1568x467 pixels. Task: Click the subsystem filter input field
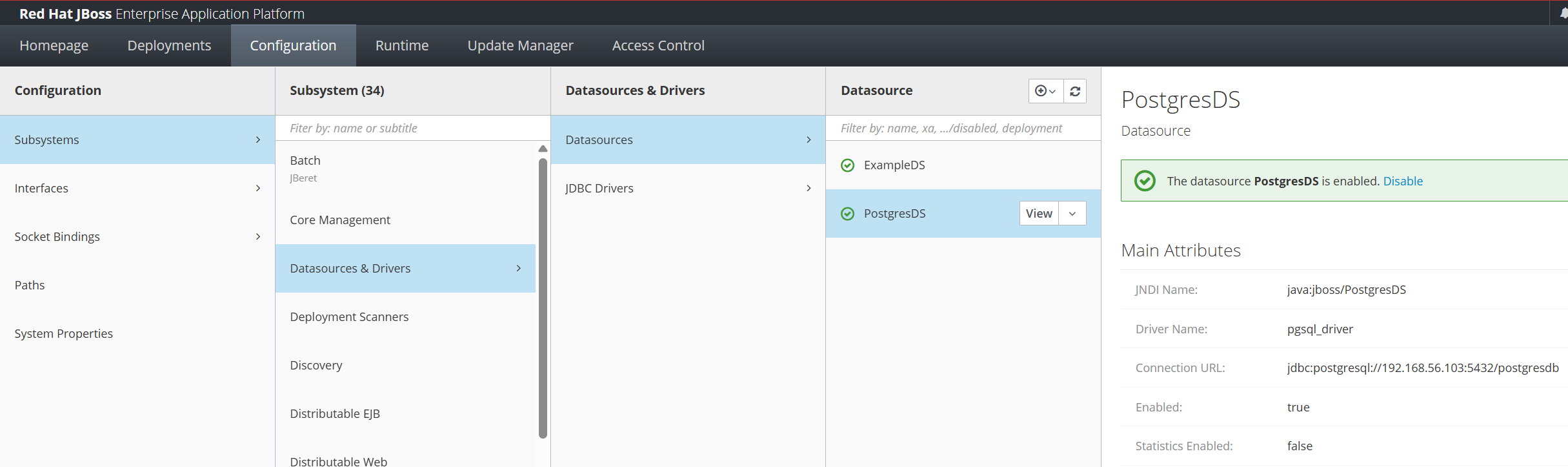pos(413,129)
